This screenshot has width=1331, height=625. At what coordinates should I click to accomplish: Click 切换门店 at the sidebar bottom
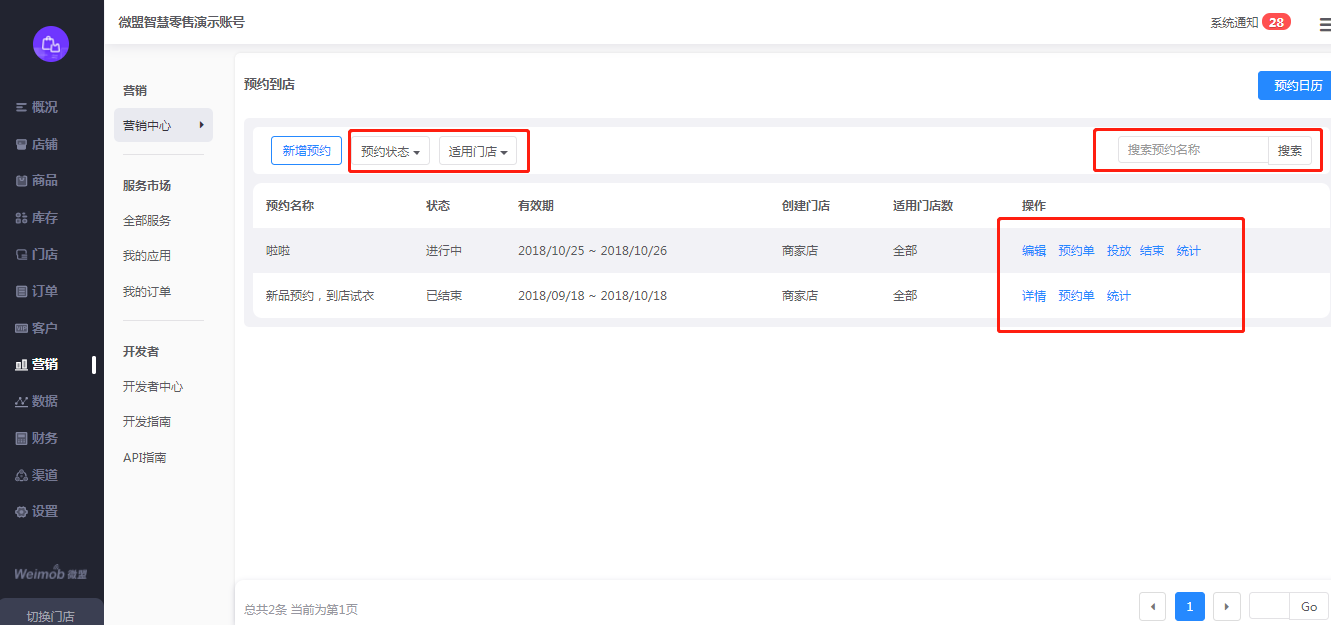tap(51, 615)
